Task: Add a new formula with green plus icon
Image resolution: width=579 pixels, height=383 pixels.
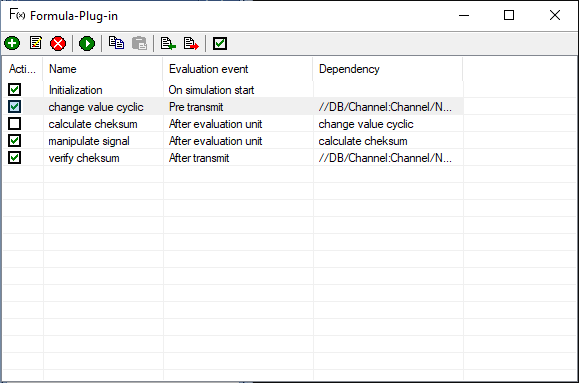Action: (x=12, y=43)
